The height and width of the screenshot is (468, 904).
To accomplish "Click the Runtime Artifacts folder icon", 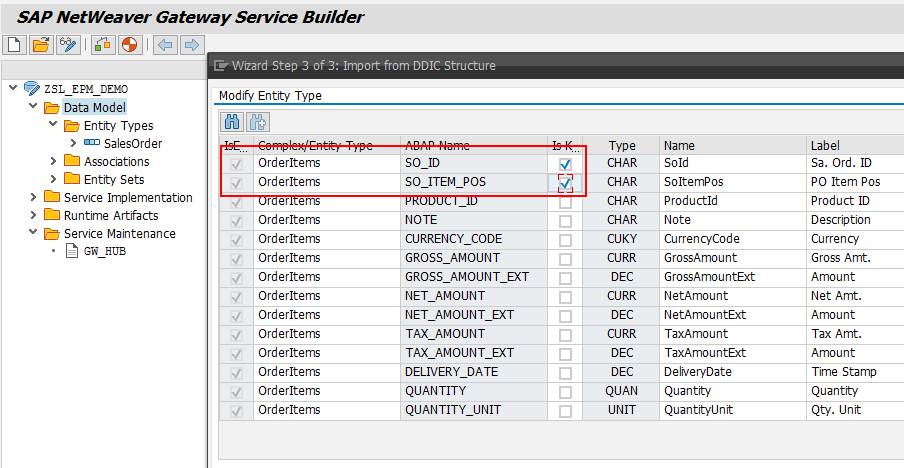I will click(x=52, y=215).
